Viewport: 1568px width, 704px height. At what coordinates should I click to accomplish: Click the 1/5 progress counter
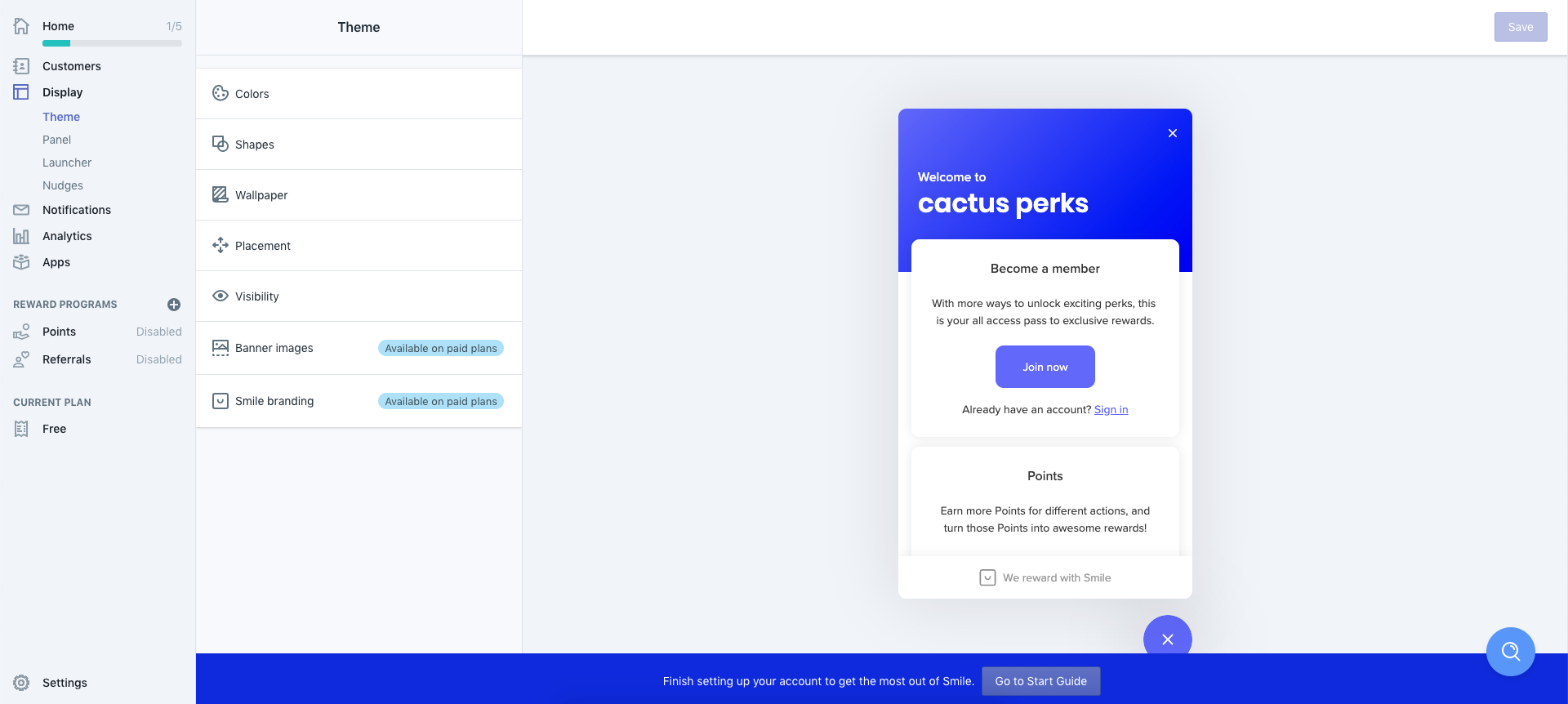click(x=174, y=26)
